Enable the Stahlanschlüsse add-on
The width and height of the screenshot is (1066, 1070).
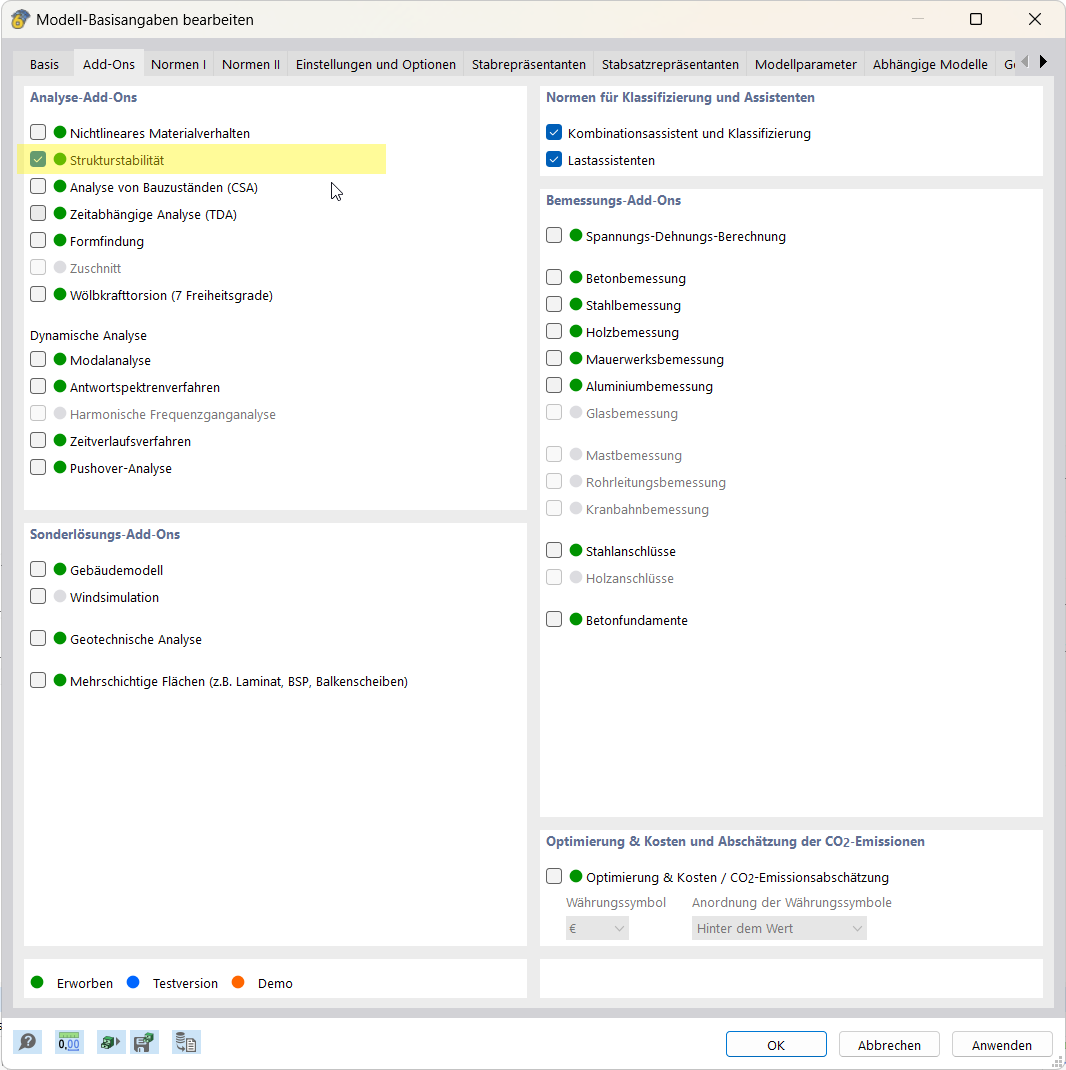554,550
